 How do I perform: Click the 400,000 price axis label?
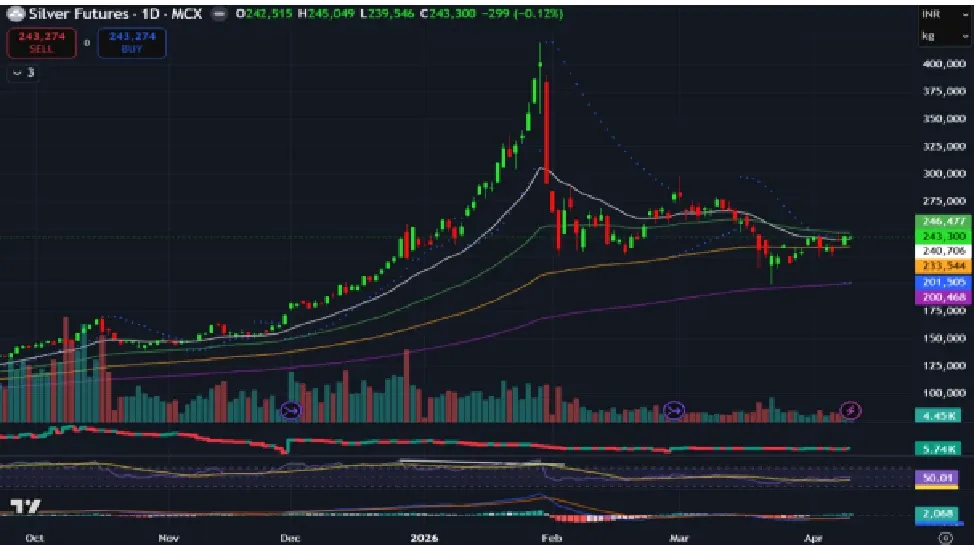click(944, 63)
